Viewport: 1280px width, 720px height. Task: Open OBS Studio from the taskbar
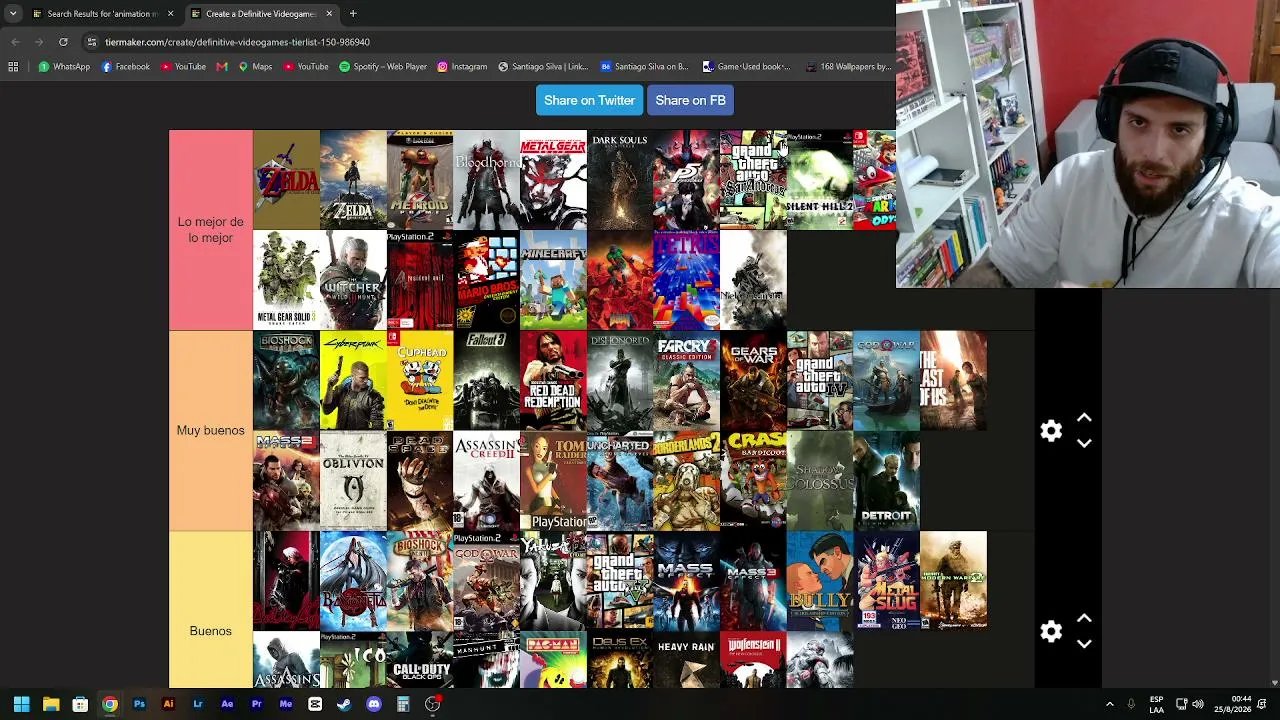(432, 704)
